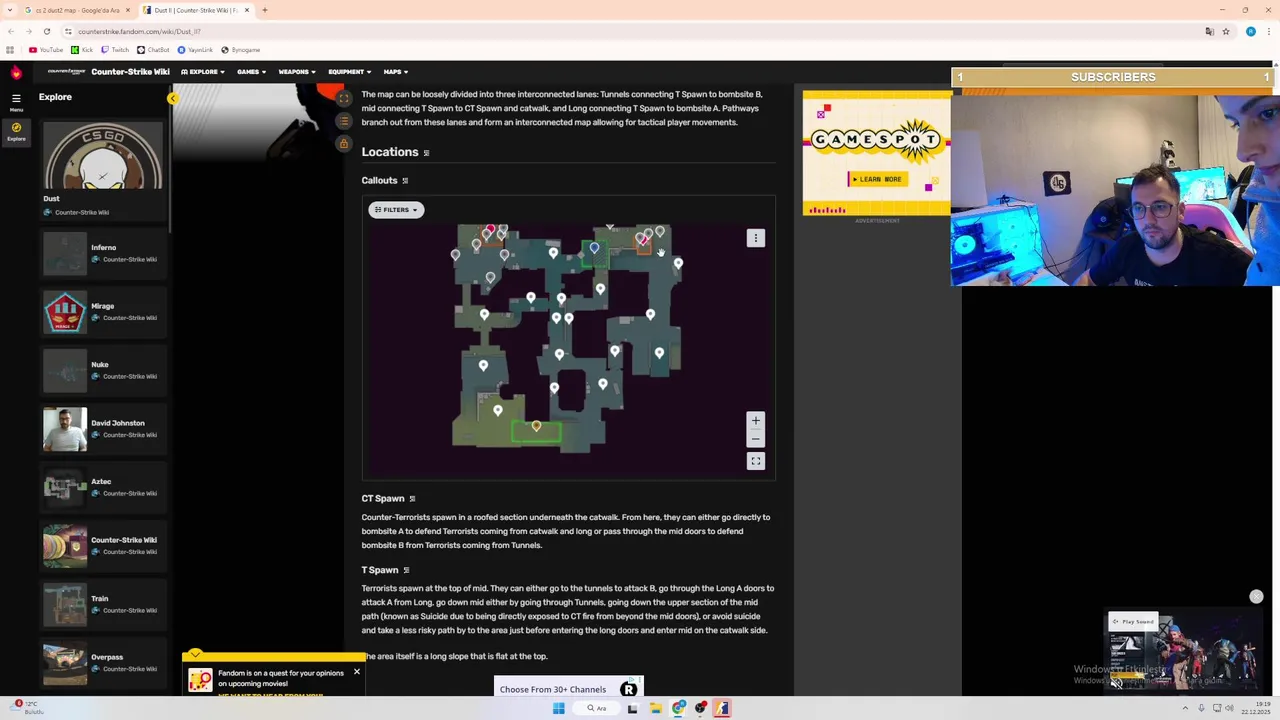This screenshot has width=1280, height=720.
Task: Click the edit icon beside CT Spawn heading
Action: click(x=412, y=499)
